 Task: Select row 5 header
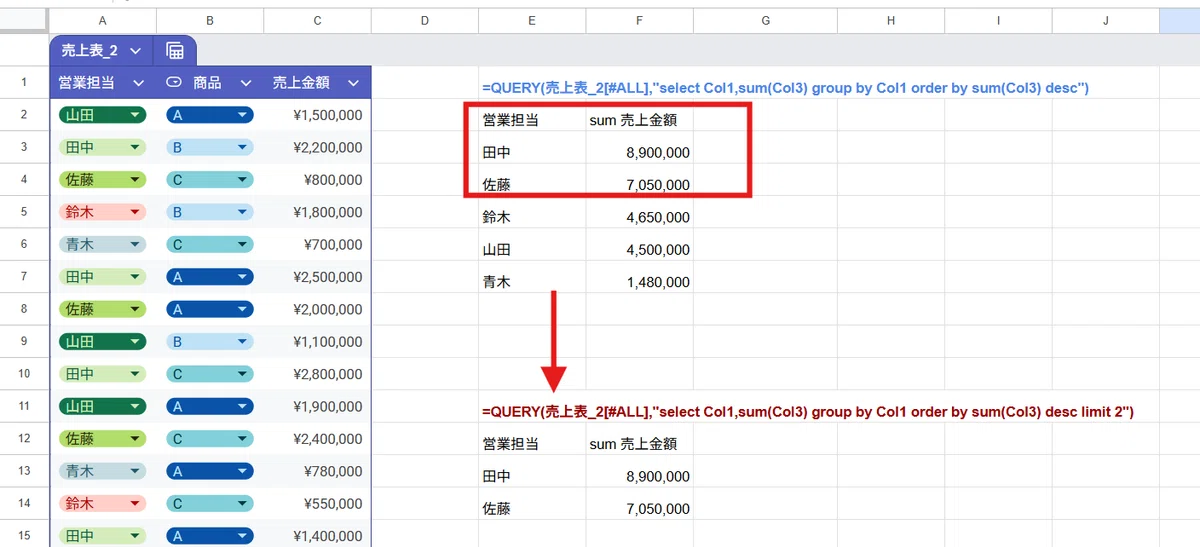point(24,212)
